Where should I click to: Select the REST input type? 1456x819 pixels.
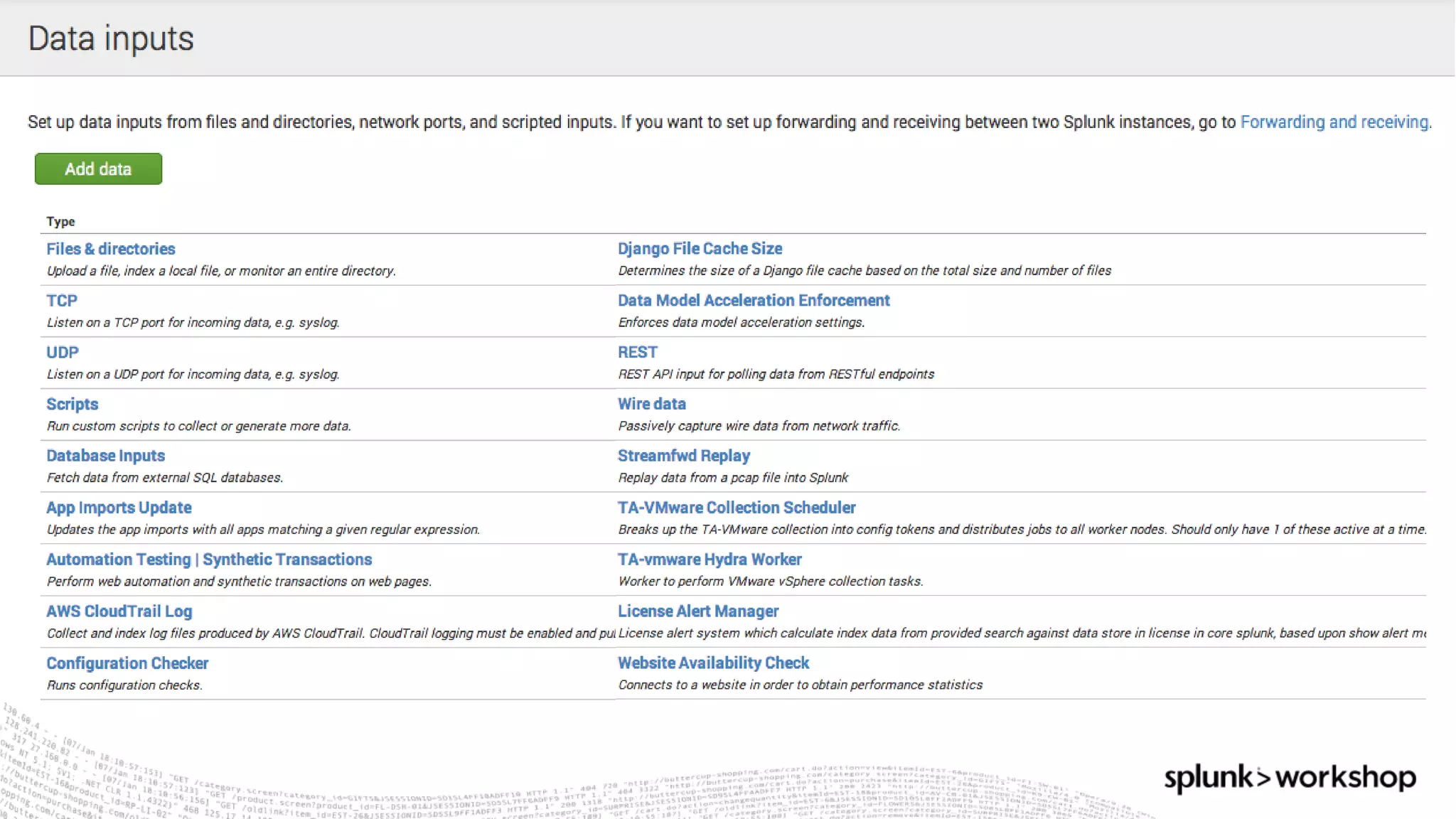pyautogui.click(x=637, y=353)
